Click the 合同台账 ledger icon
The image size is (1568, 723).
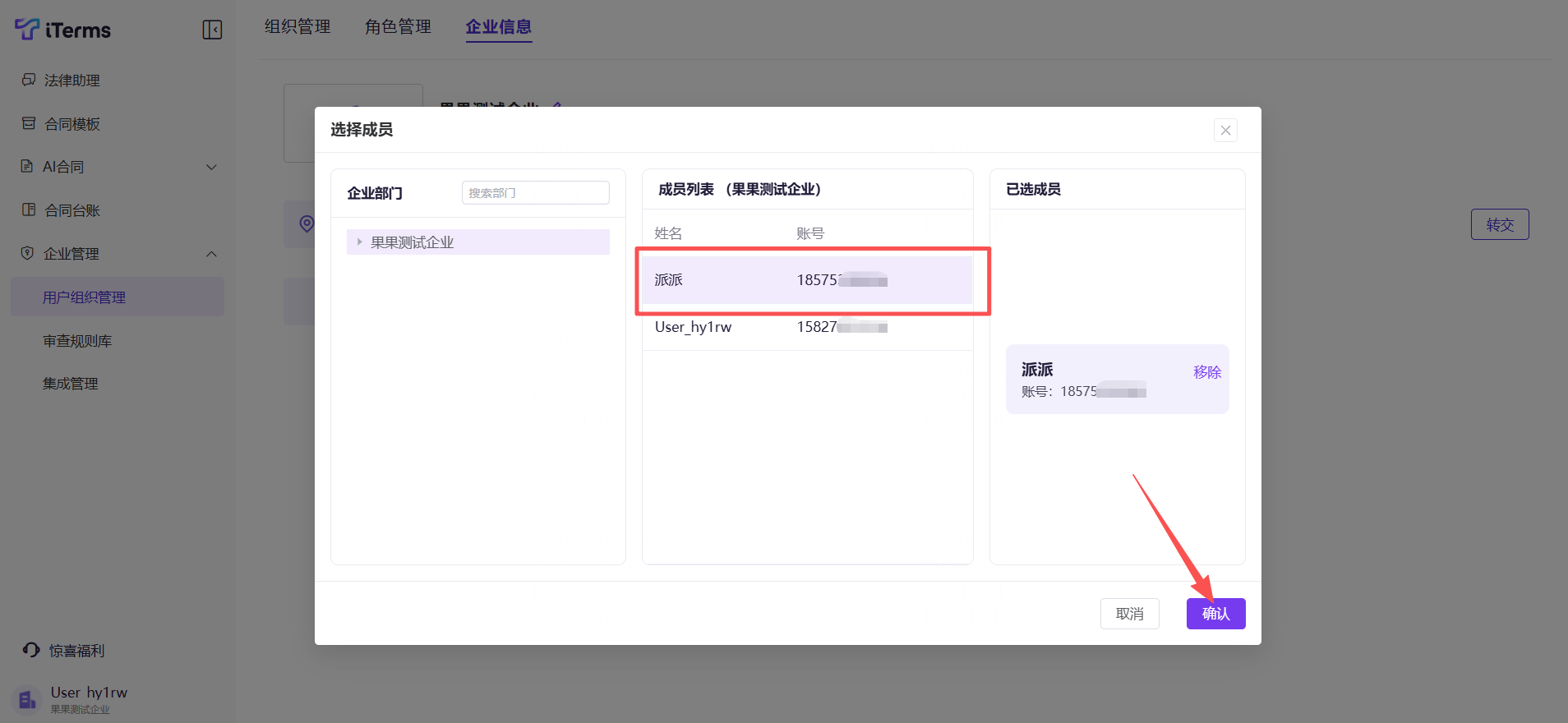pyautogui.click(x=29, y=210)
